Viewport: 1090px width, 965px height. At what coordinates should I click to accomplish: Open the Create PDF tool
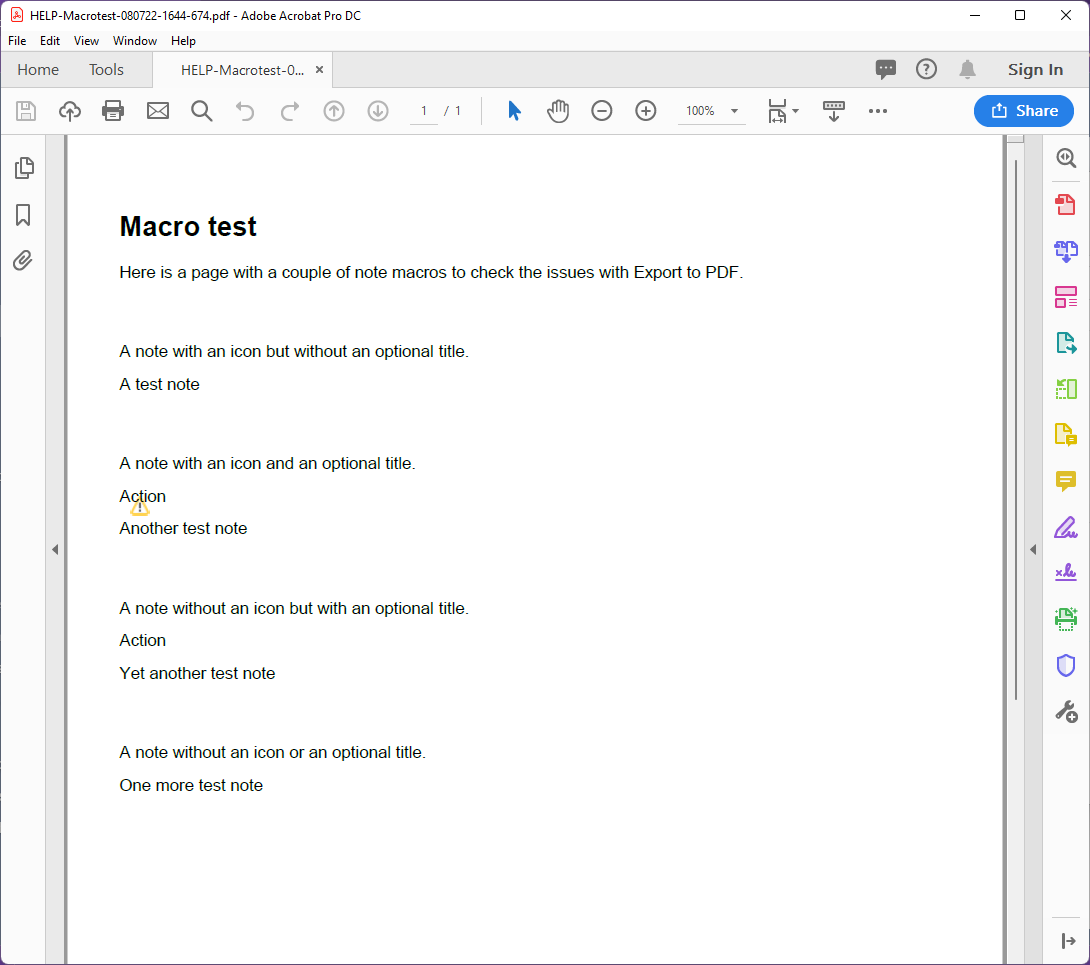pos(1066,204)
